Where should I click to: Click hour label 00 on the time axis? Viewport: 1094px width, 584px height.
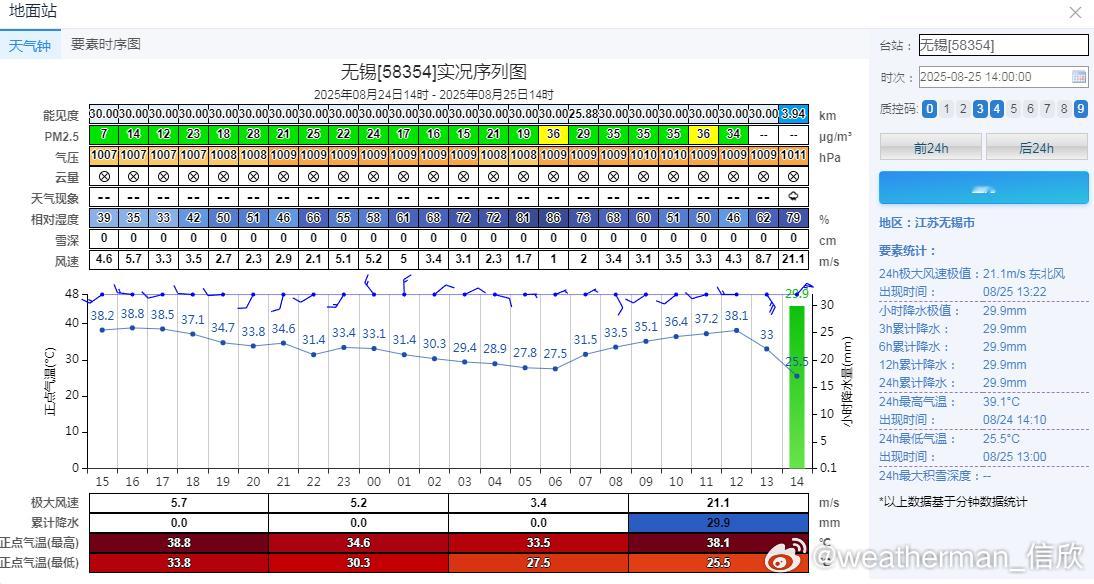[374, 481]
